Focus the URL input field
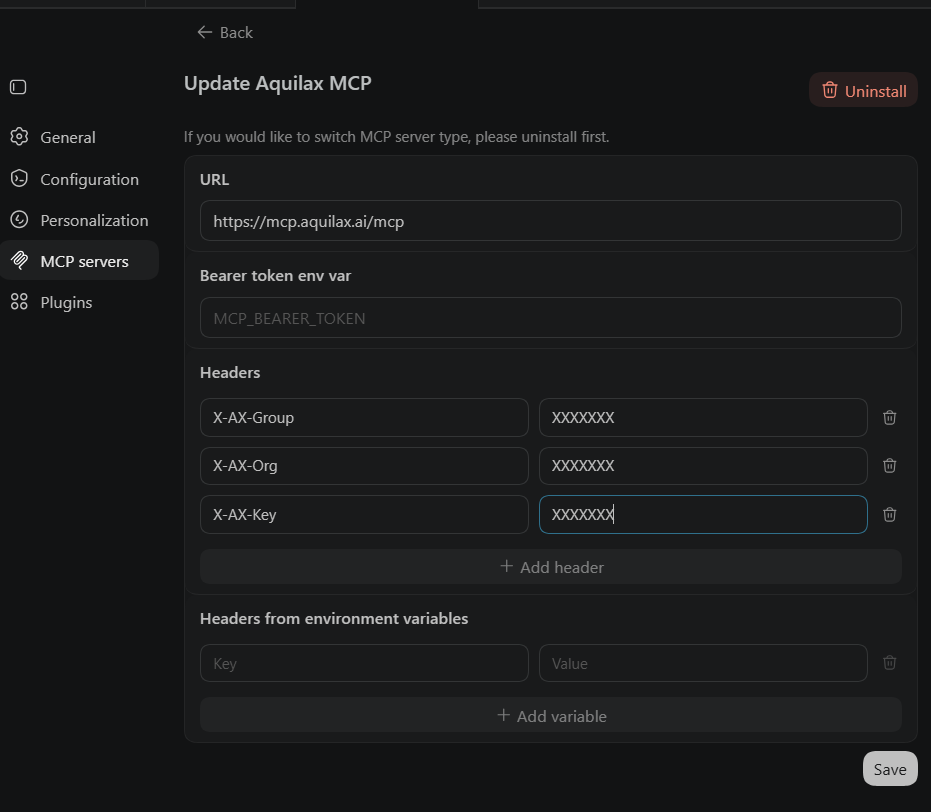Image resolution: width=931 pixels, height=812 pixels. tap(551, 221)
